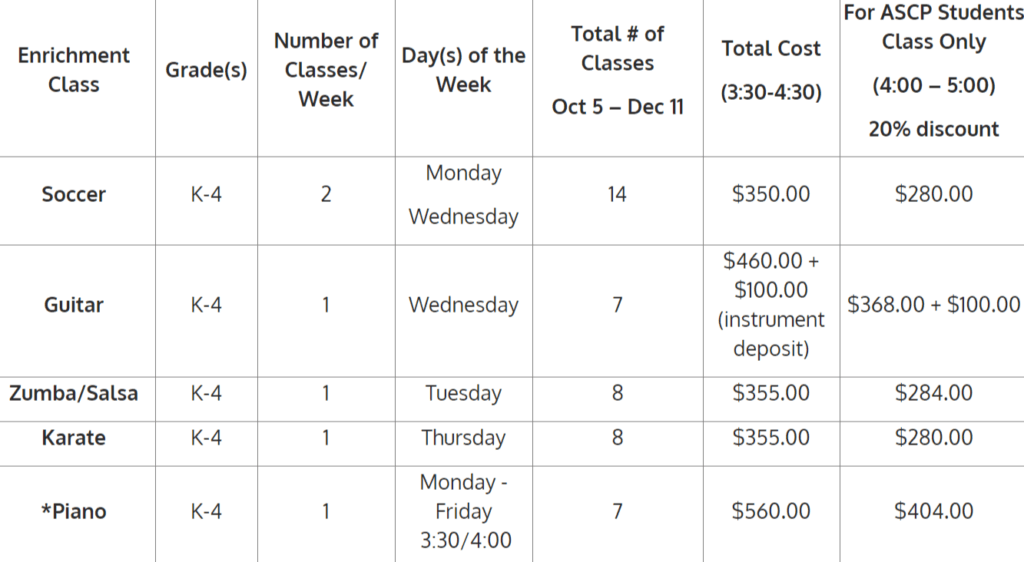The image size is (1024, 562).
Task: Click the Soccer total classes number 14
Action: (617, 195)
